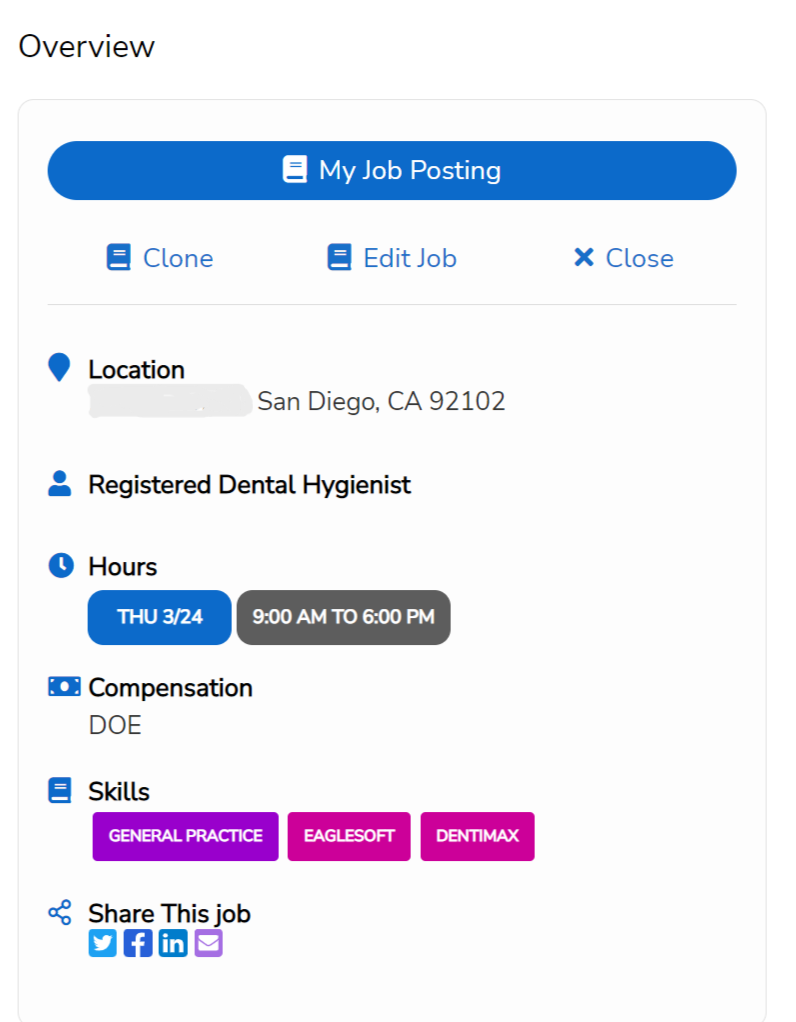Select the THU 3/24 date badge

160,617
